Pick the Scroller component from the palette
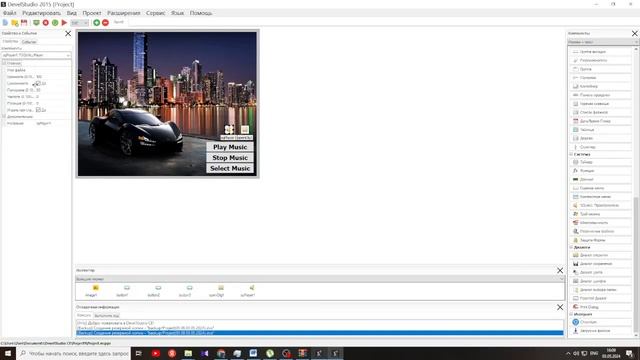Screen dimensions: 640x360 click(601, 147)
